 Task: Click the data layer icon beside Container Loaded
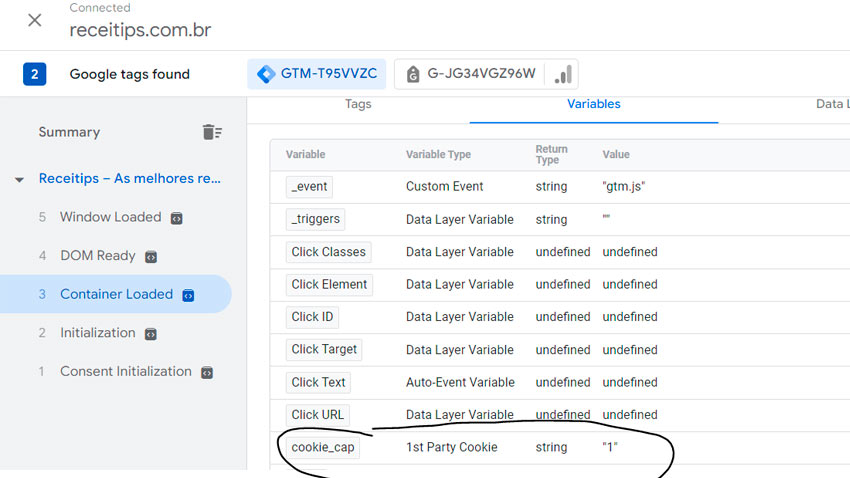coord(188,295)
